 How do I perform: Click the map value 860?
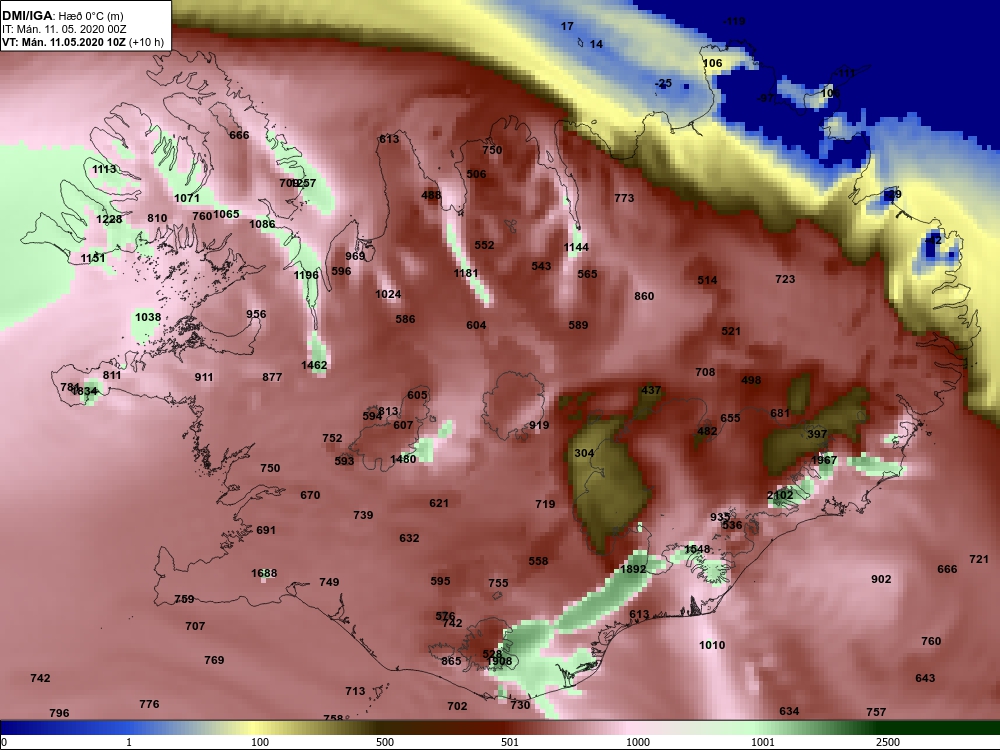644,297
